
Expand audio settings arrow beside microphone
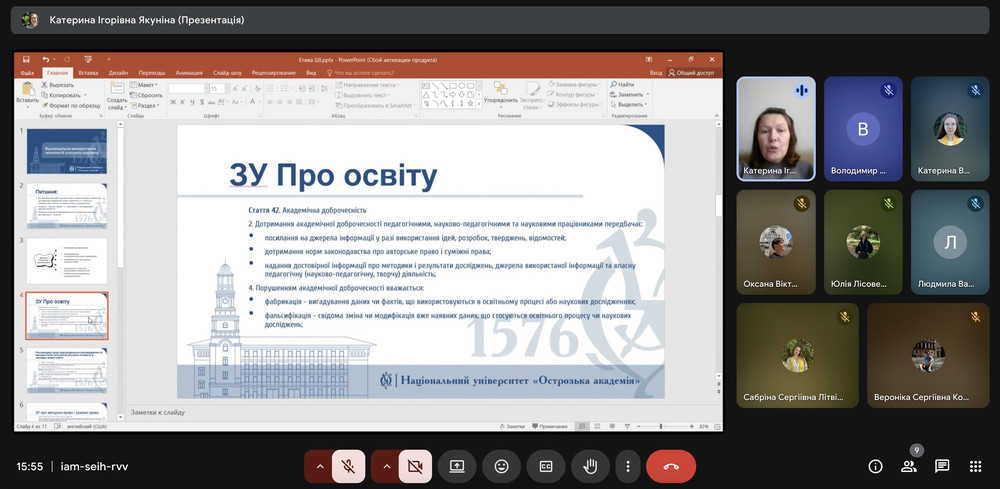click(x=319, y=466)
